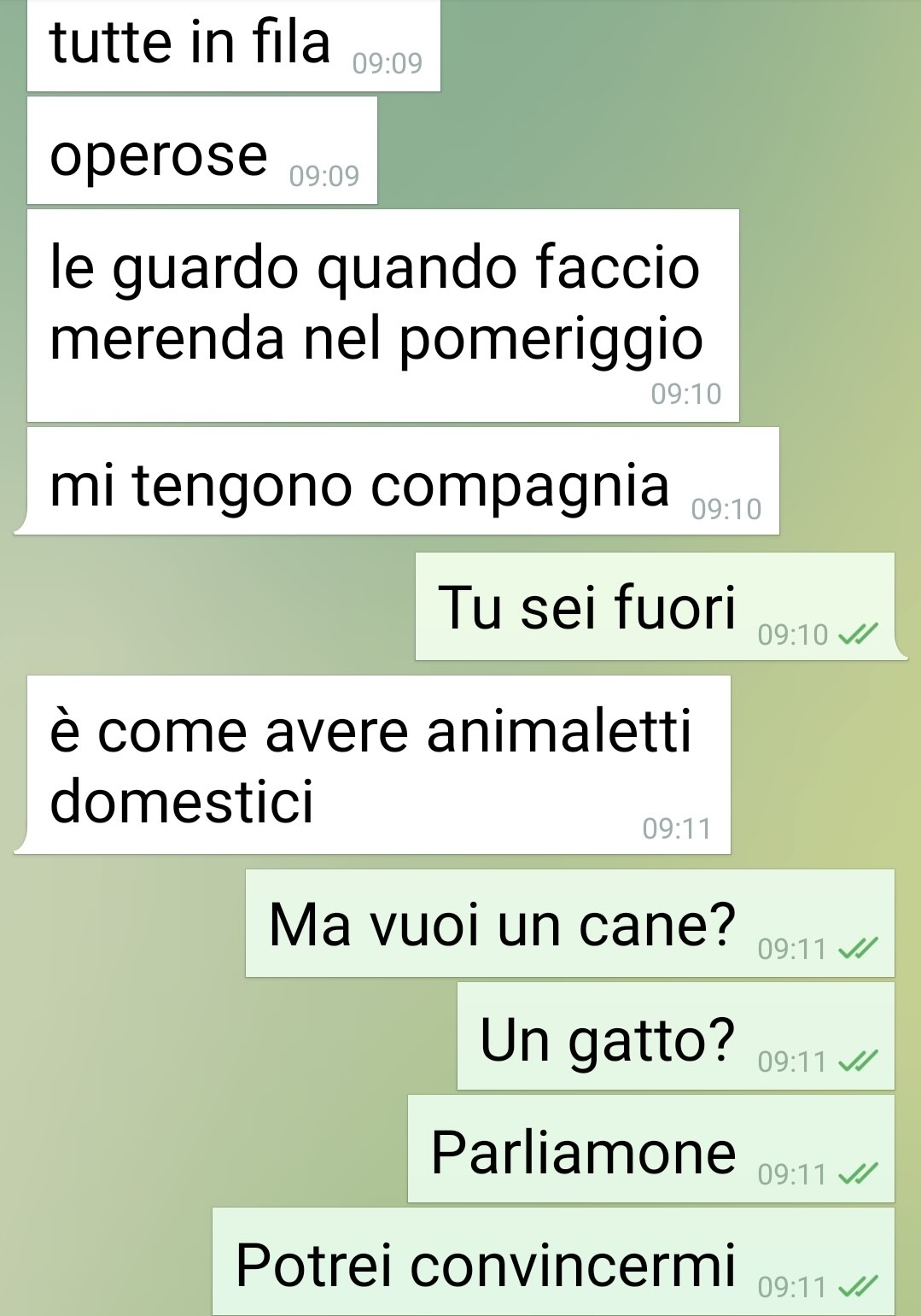Image resolution: width=921 pixels, height=1316 pixels.
Task: Select the 'mi tengono compagnia' message
Action: (x=403, y=481)
